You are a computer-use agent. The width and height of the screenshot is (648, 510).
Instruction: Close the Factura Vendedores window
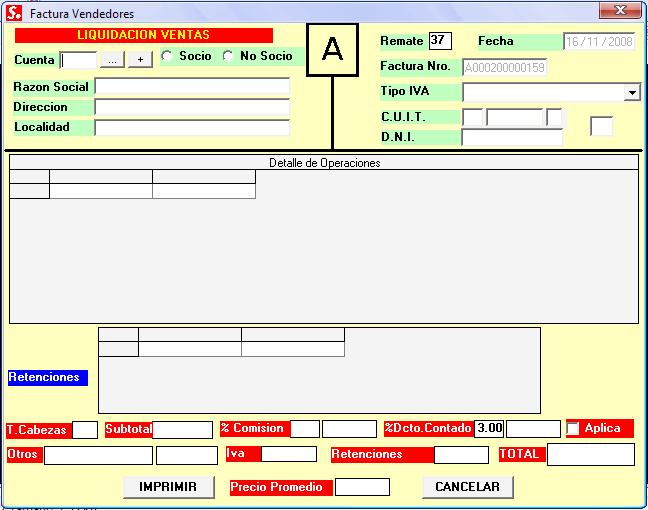[620, 11]
